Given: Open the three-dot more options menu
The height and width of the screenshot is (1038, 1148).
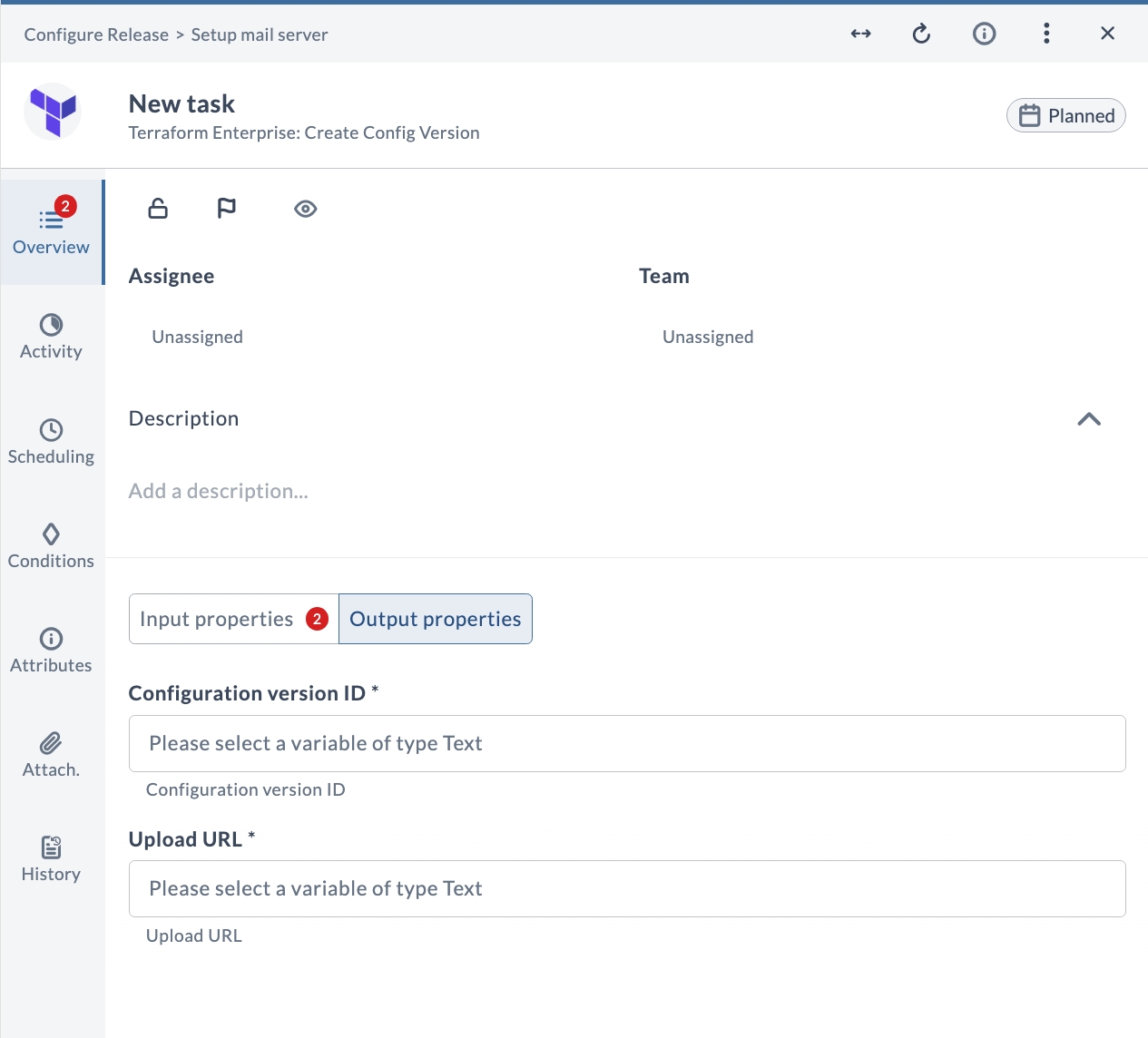Looking at the screenshot, I should [1046, 34].
